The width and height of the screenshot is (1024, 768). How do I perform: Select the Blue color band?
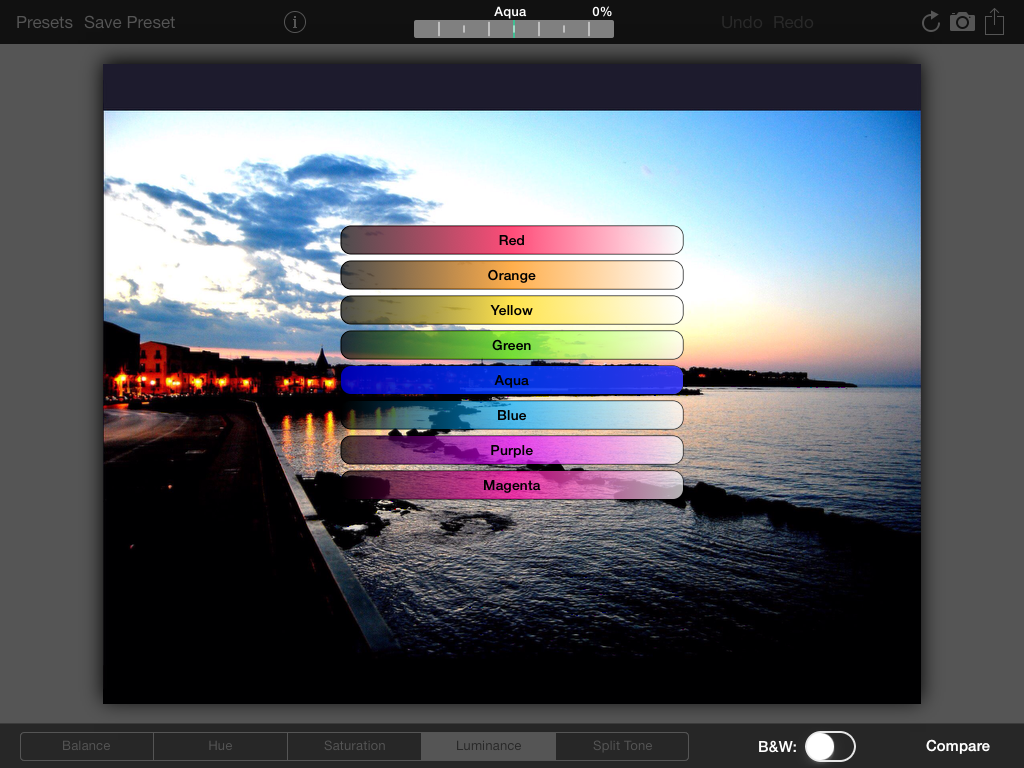coord(512,415)
